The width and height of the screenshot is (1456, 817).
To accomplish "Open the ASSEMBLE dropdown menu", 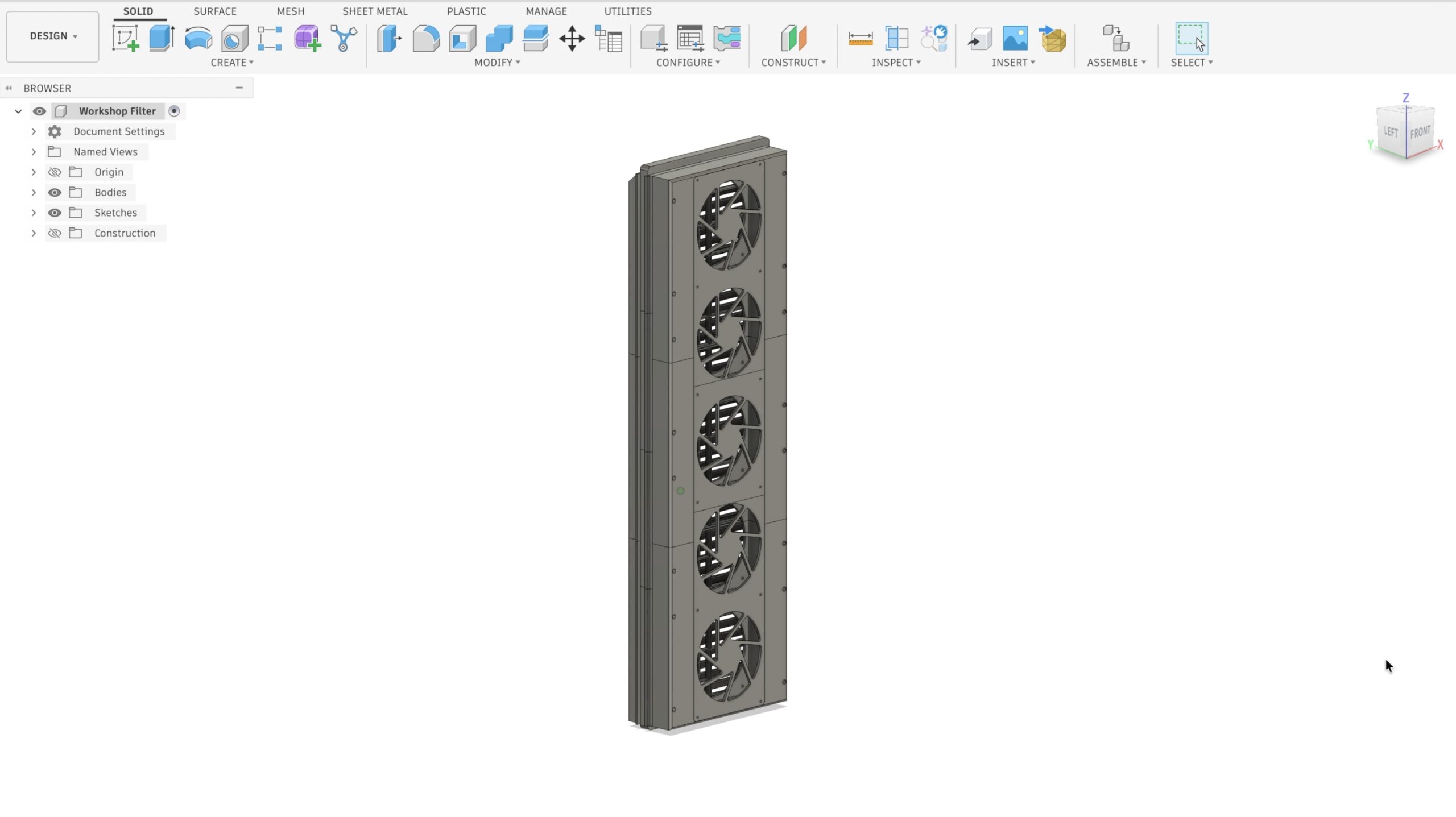I will coord(1116,63).
